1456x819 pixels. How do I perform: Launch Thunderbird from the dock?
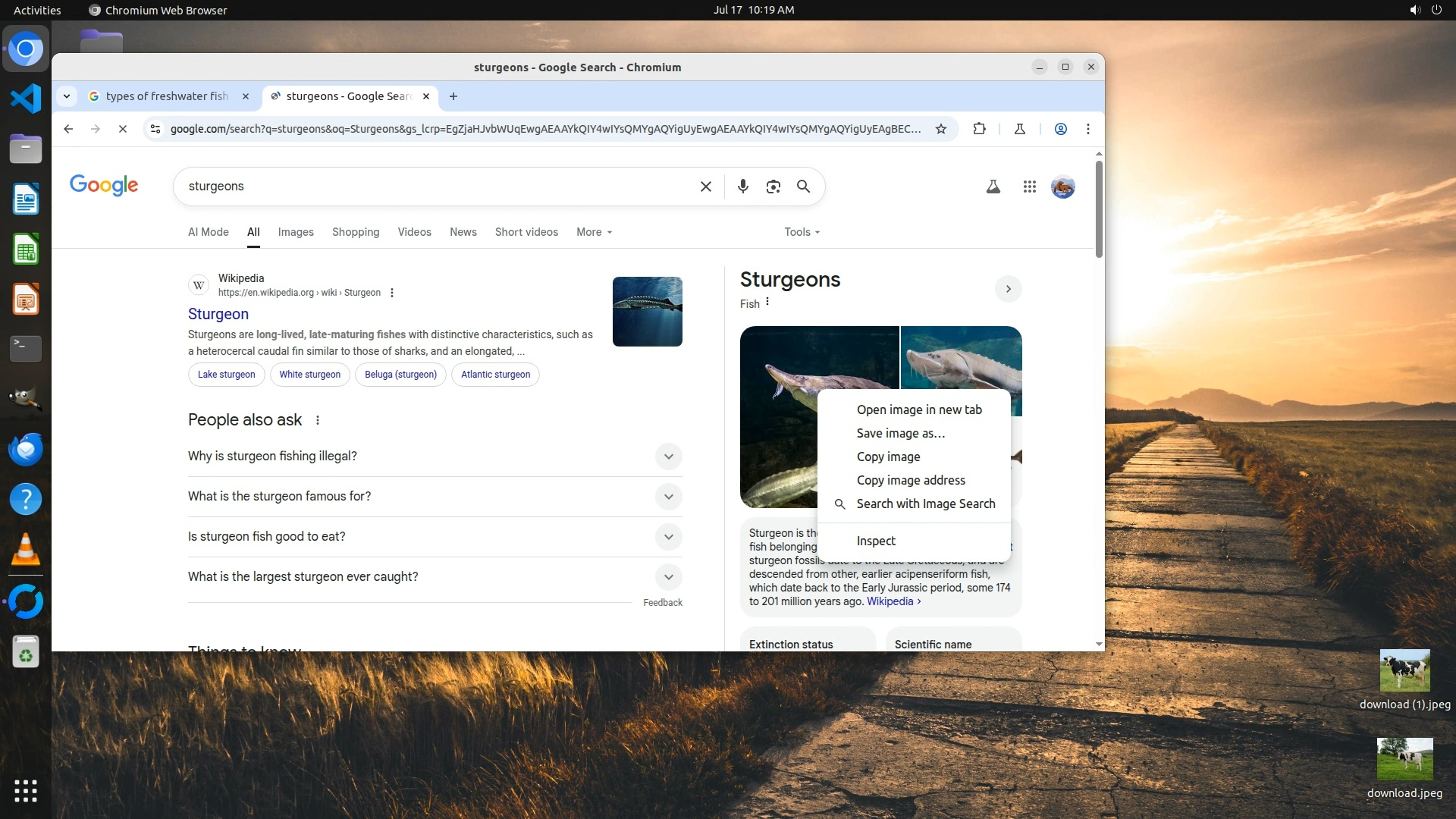point(26,449)
